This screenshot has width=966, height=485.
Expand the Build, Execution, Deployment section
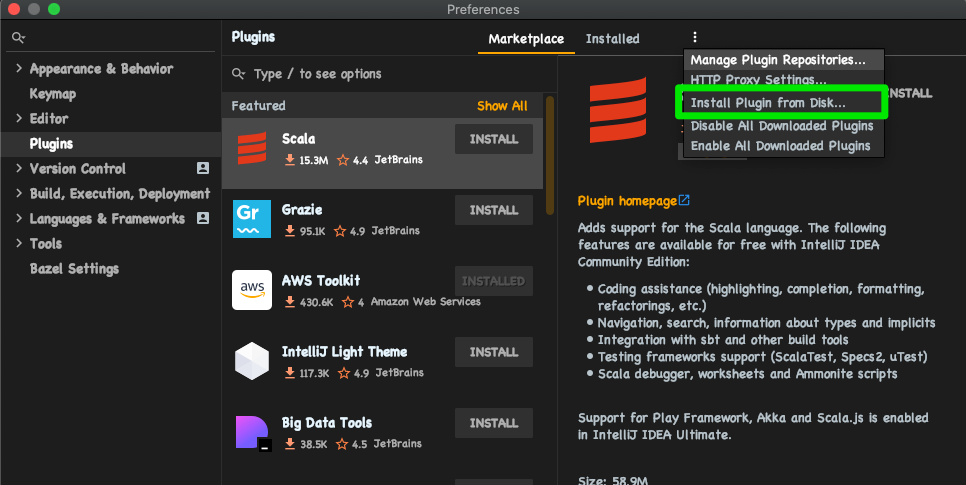pyautogui.click(x=18, y=194)
